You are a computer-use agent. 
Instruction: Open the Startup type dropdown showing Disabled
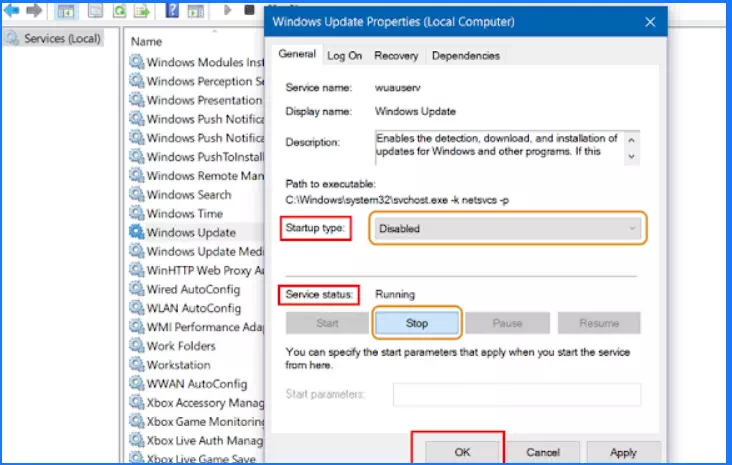[507, 228]
